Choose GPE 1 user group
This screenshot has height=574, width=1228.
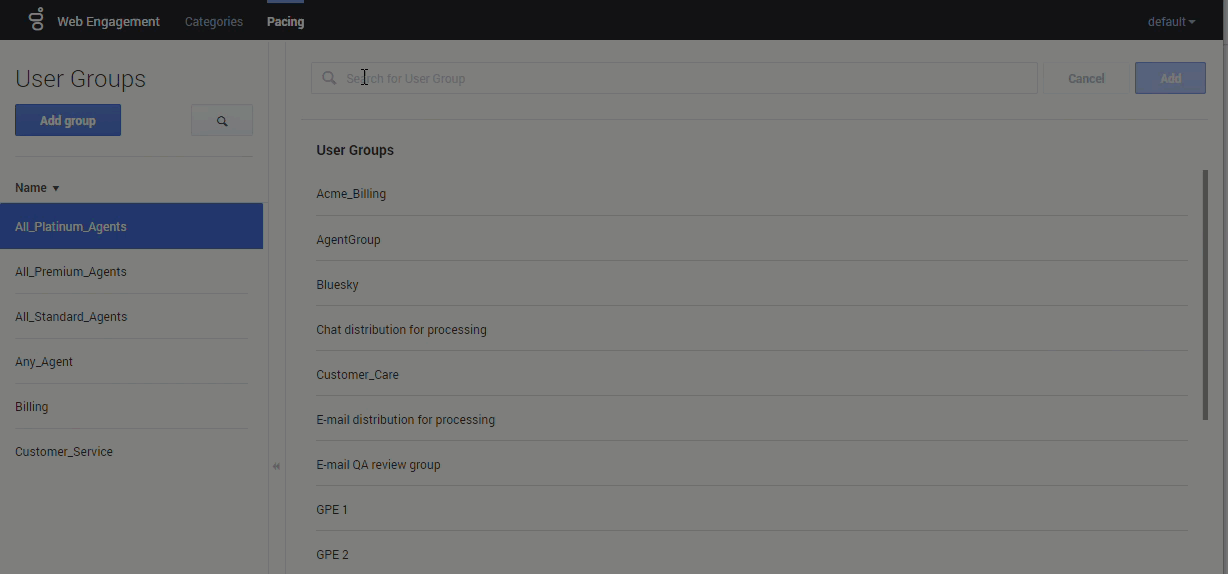coord(752,509)
